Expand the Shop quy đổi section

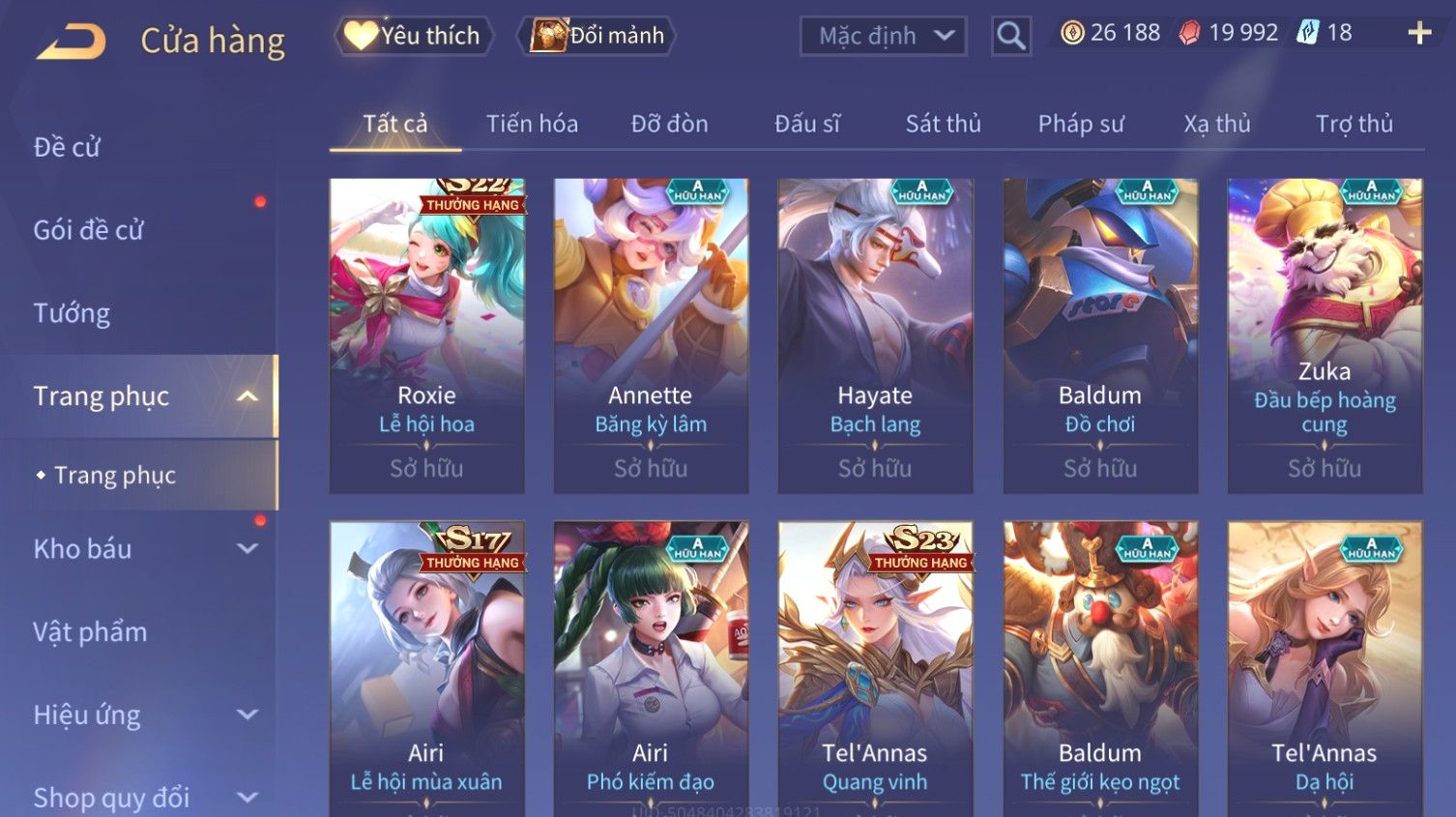tap(248, 798)
